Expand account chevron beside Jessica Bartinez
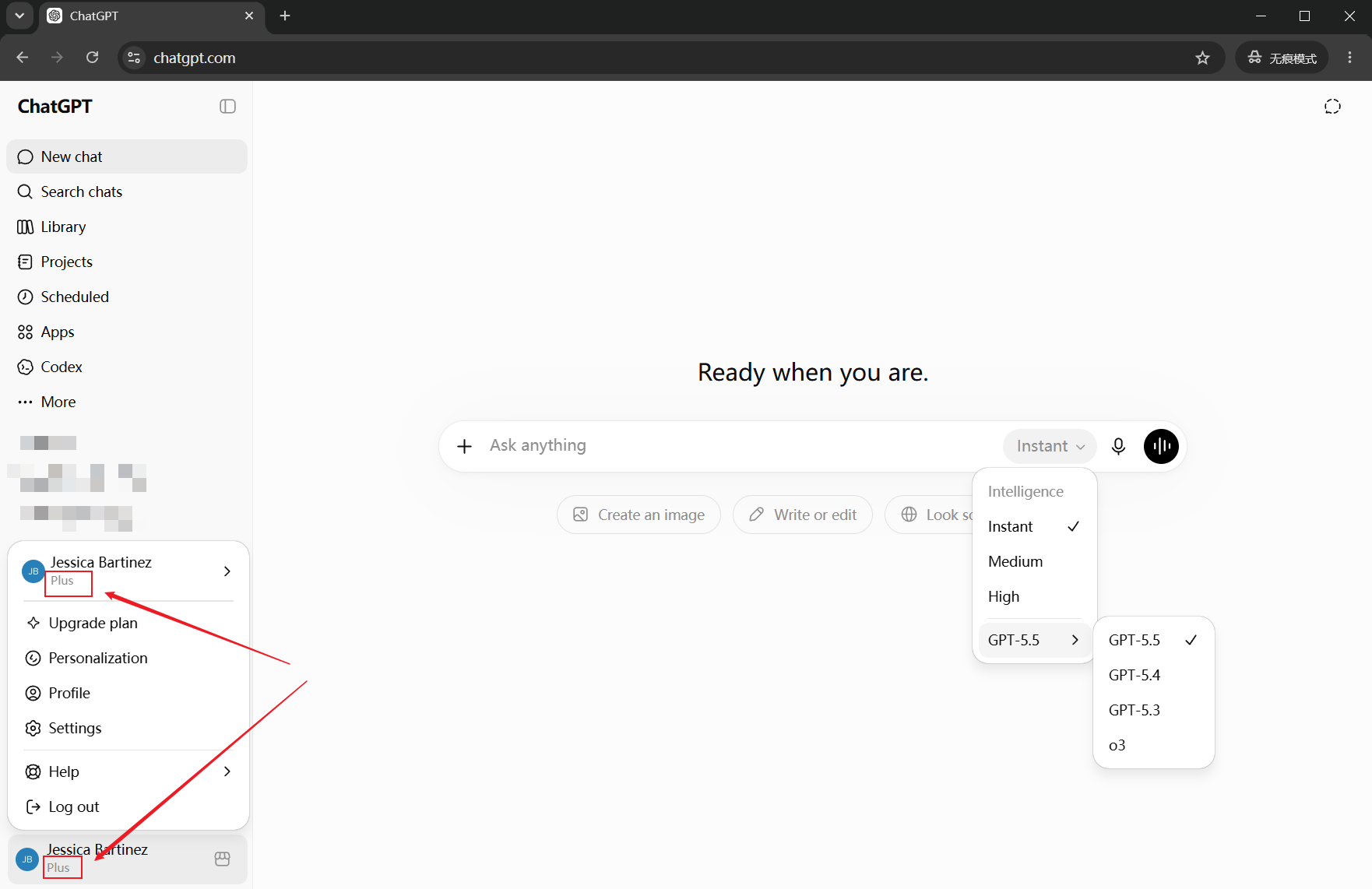Screen dimensions: 1372x889 tap(227, 571)
